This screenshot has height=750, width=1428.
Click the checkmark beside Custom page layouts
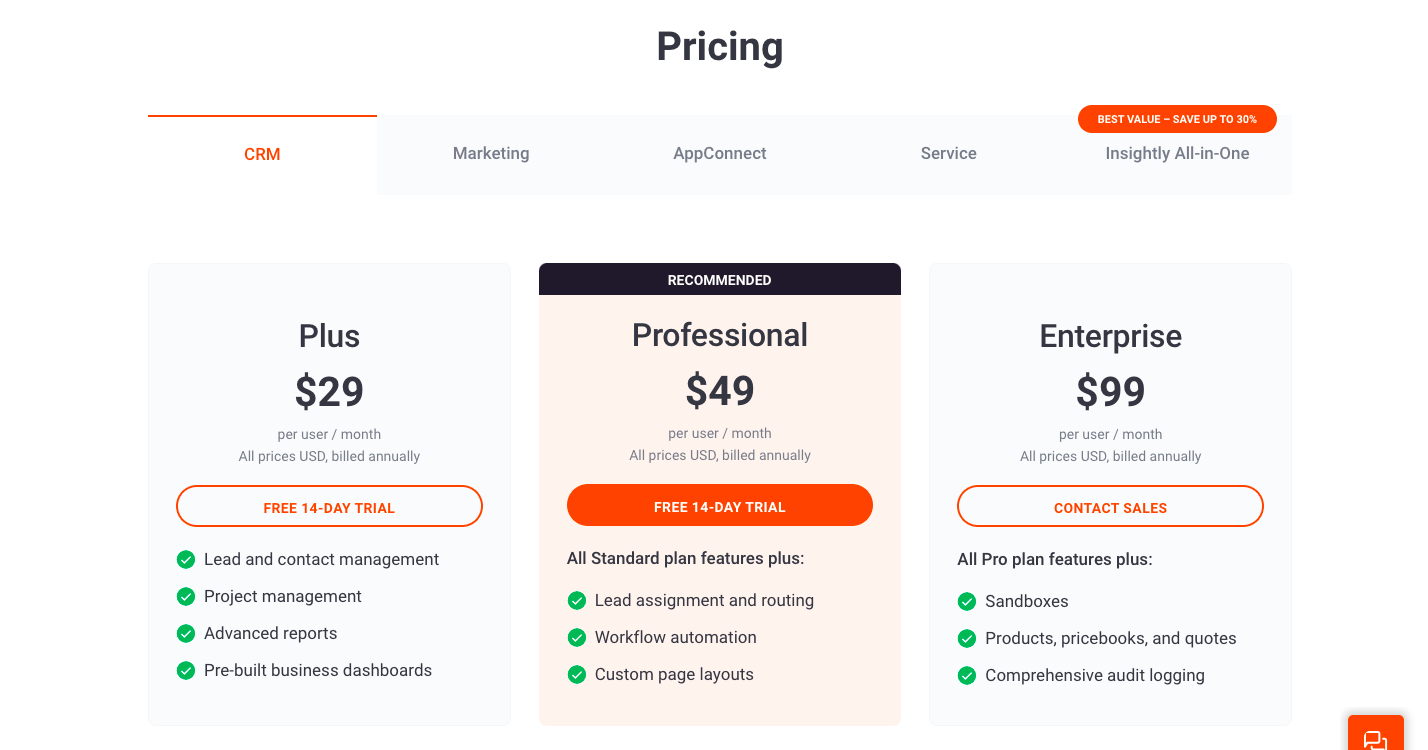[x=577, y=674]
